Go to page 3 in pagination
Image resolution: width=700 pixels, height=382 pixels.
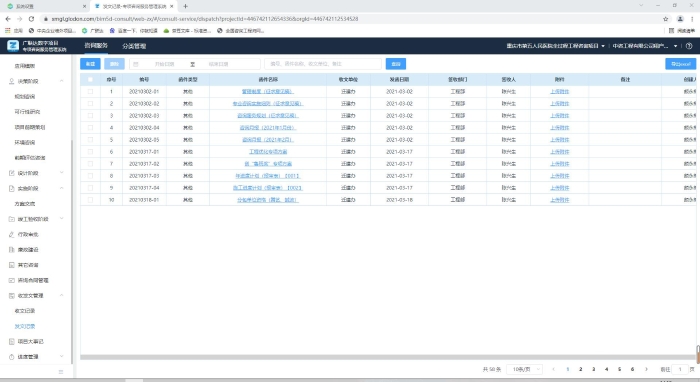point(593,369)
